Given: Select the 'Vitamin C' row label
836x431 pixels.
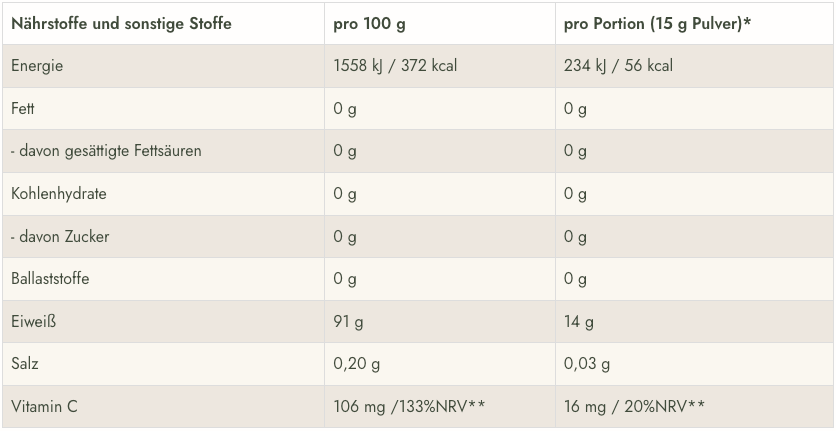Looking at the screenshot, I should tap(44, 406).
